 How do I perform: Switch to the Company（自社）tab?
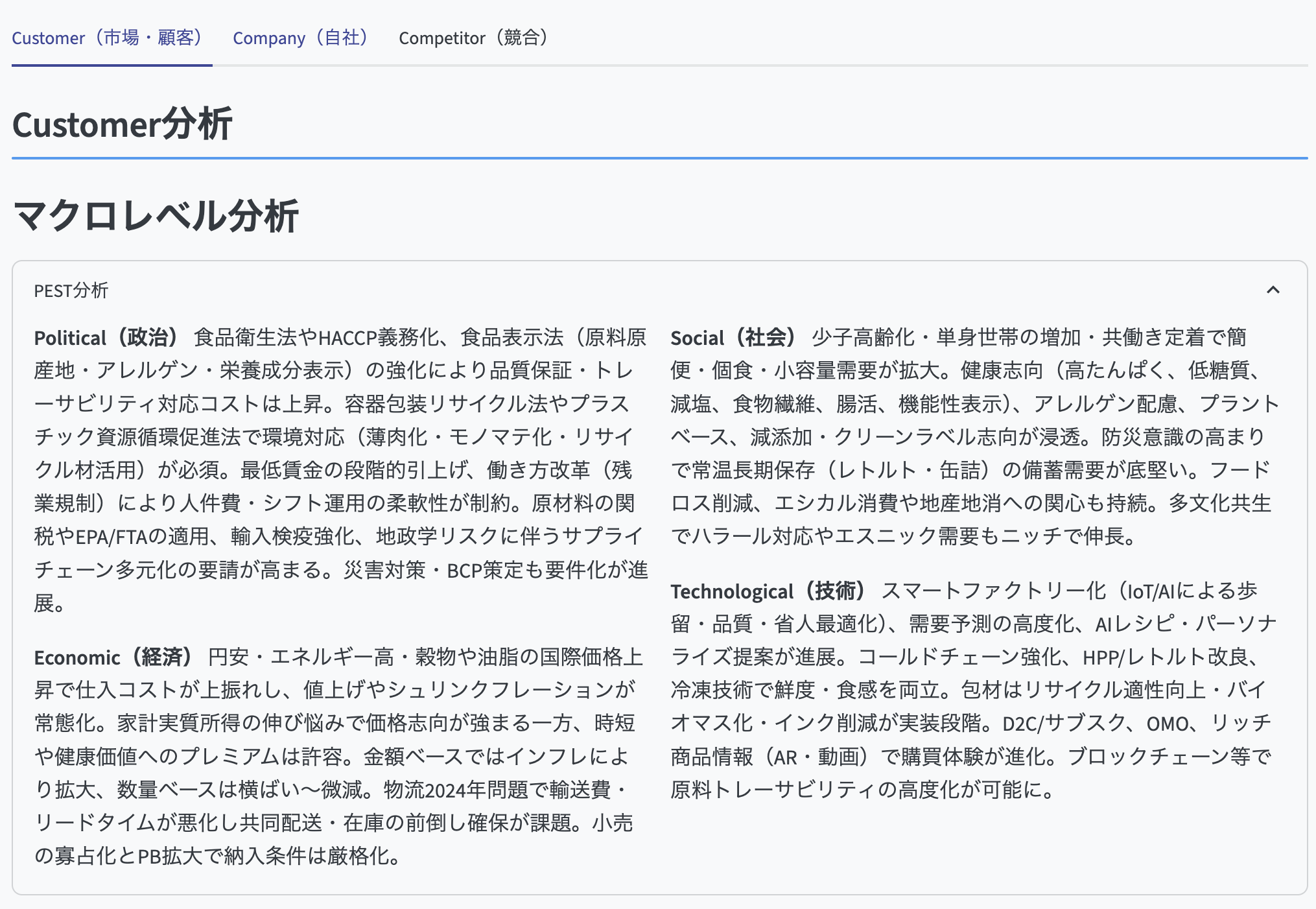pos(301,38)
